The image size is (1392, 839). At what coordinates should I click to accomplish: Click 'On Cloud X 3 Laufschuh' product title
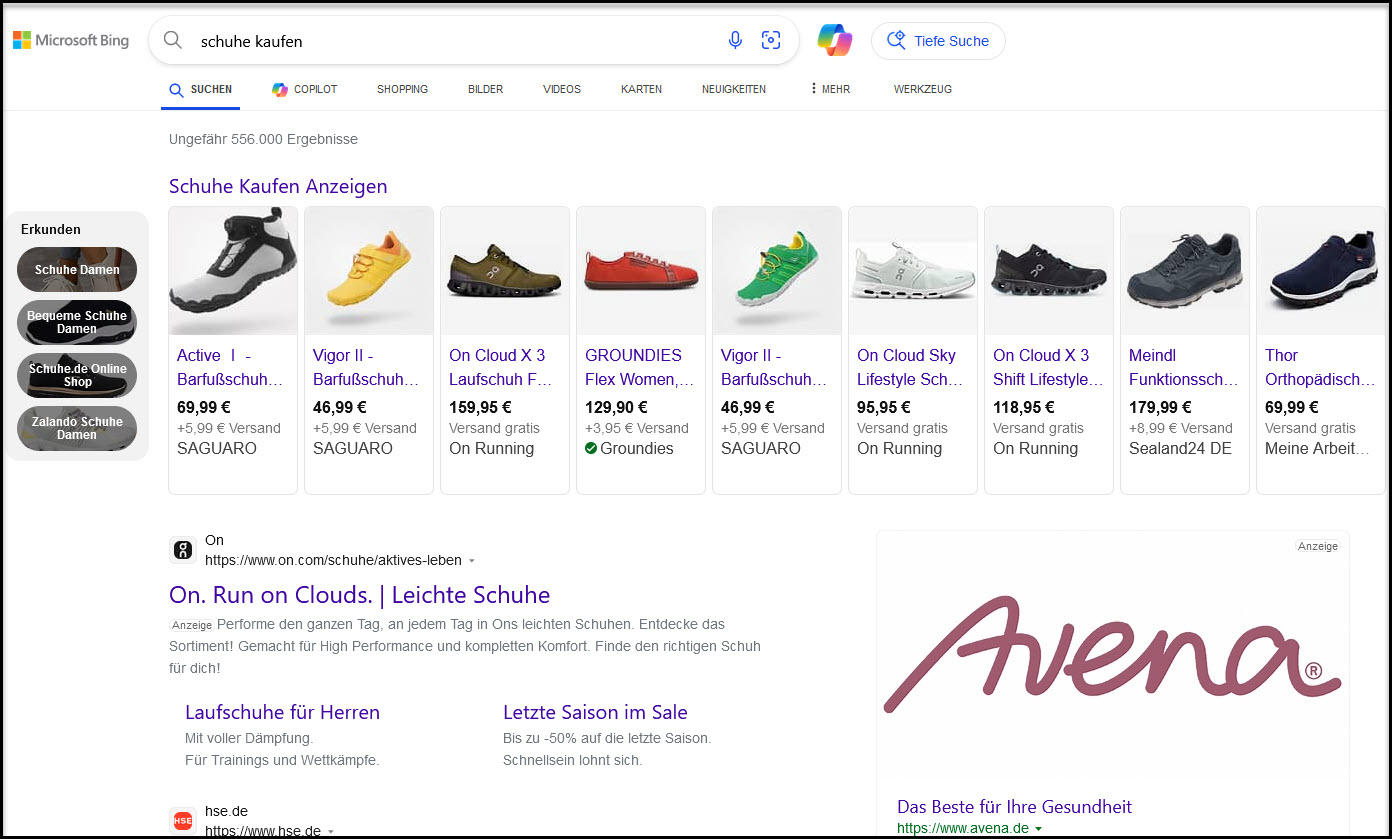click(x=501, y=367)
